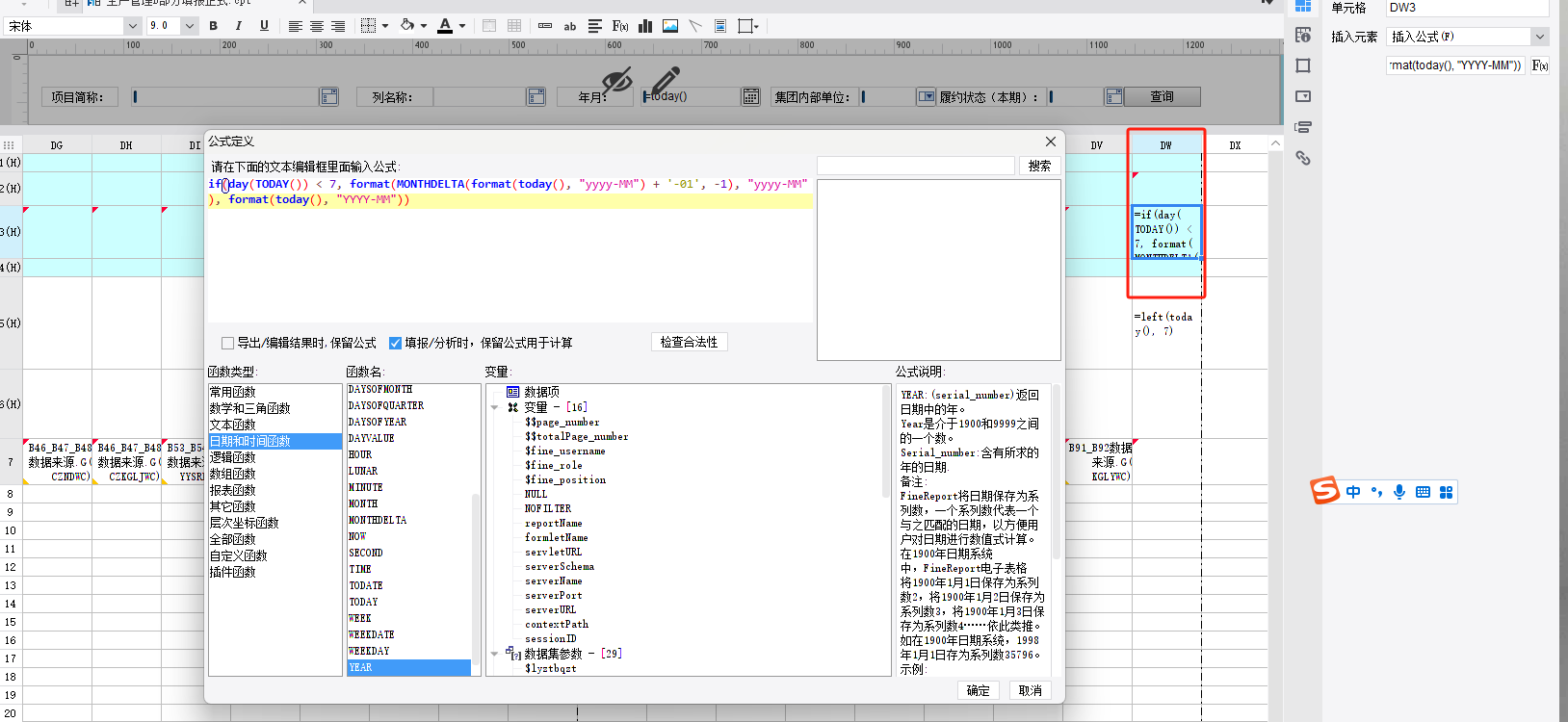Select 文本函数 function category
Image resolution: width=1568 pixels, height=722 pixels.
pos(274,425)
